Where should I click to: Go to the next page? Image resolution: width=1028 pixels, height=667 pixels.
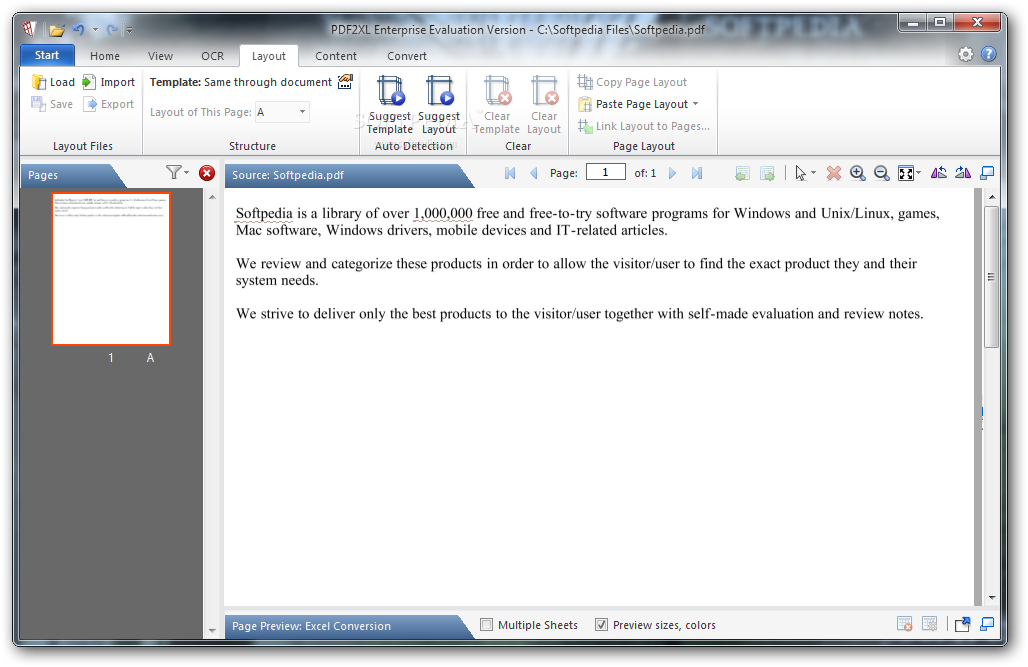[x=673, y=173]
